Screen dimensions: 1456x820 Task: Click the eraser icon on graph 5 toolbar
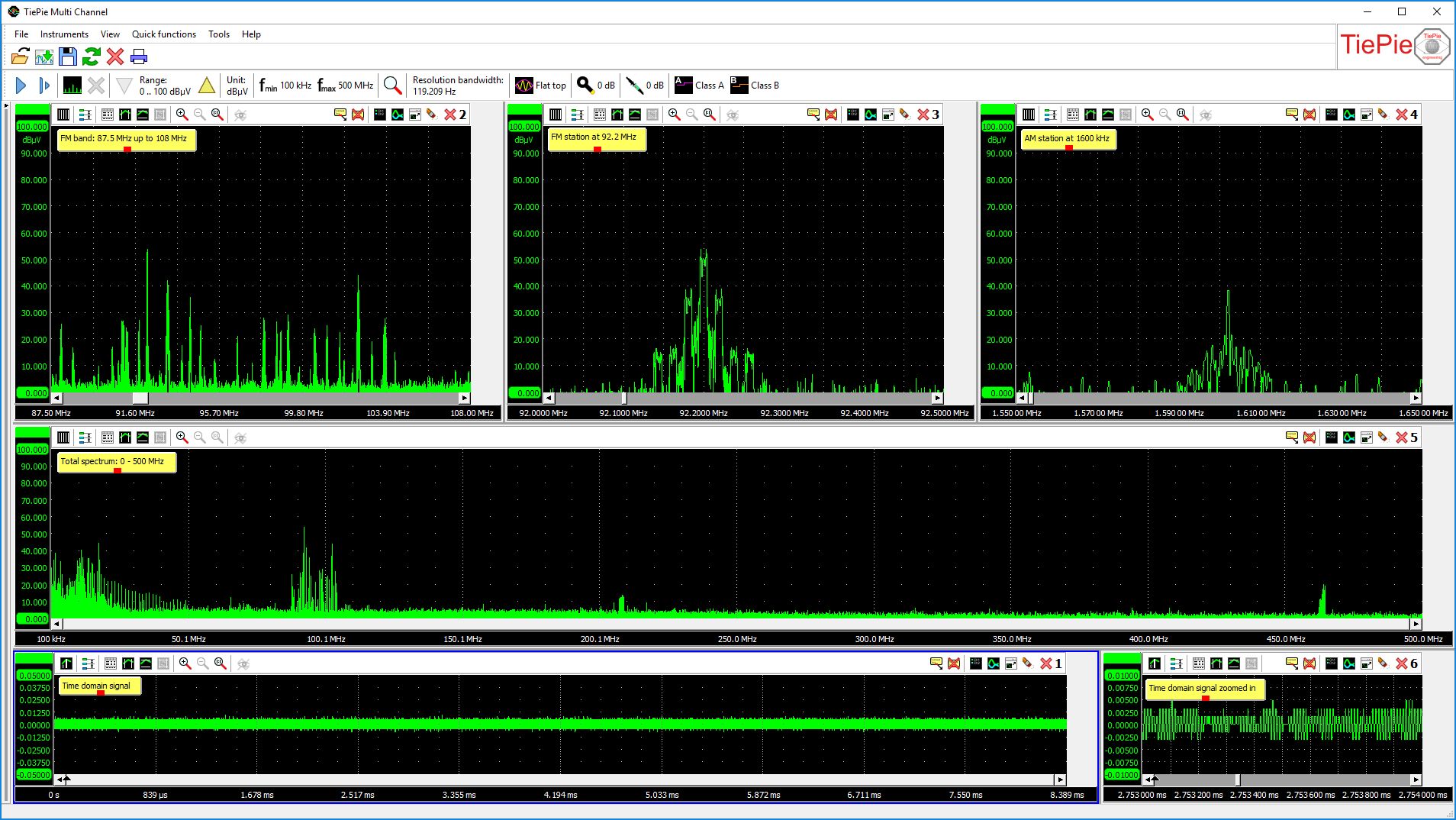pos(1383,437)
